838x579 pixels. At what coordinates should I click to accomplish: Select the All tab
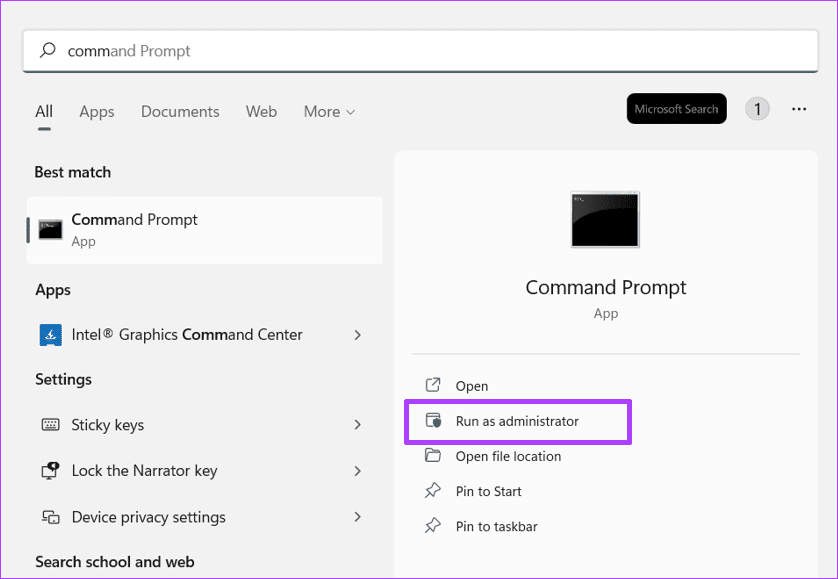[x=44, y=111]
